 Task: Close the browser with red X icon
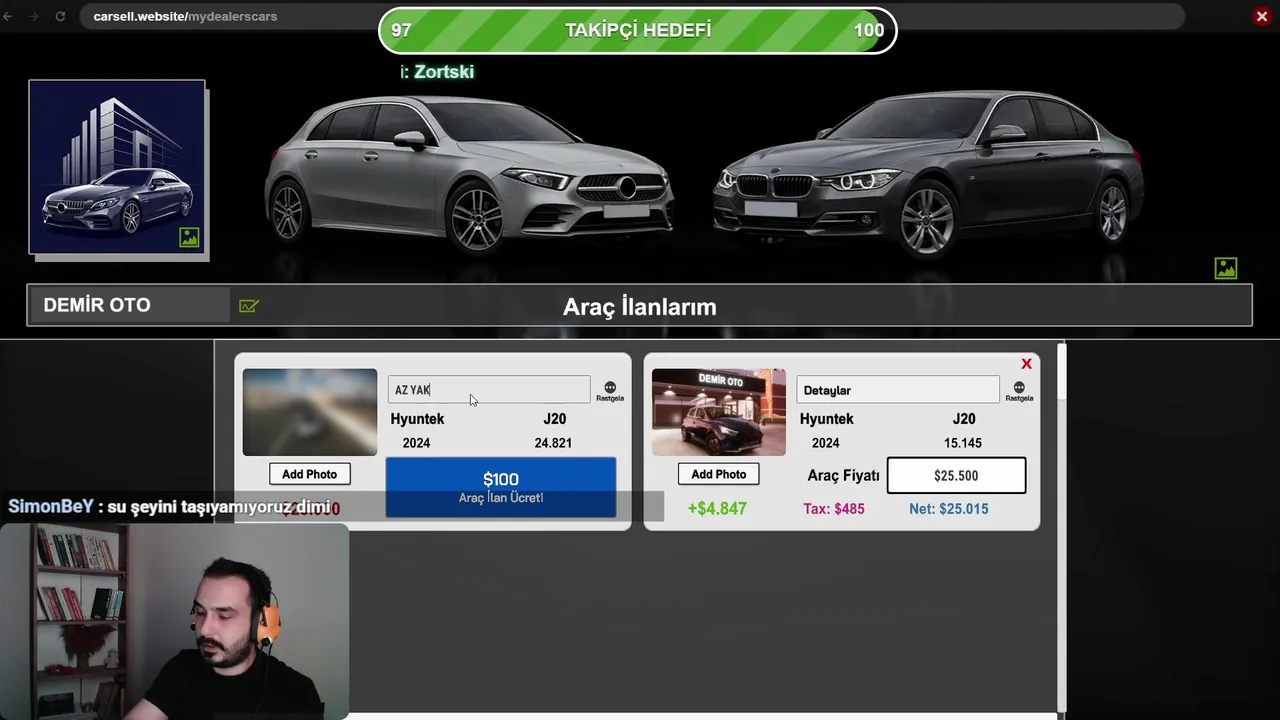pyautogui.click(x=1262, y=16)
